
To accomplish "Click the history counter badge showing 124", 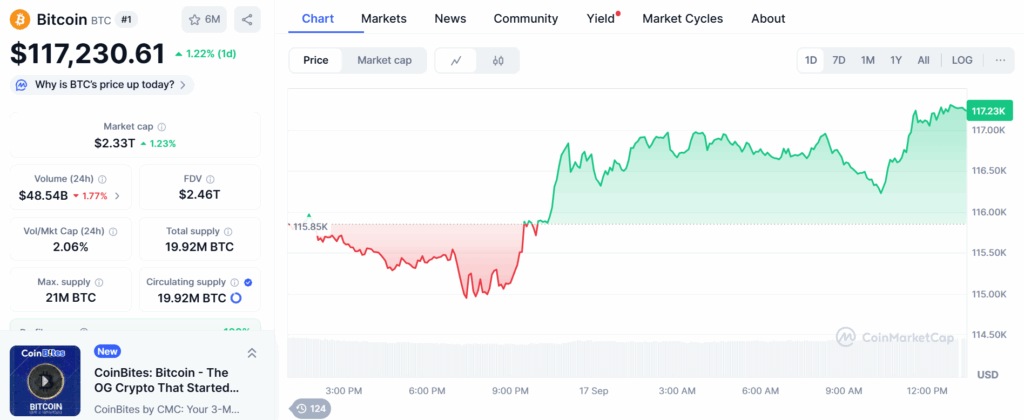I will [311, 408].
